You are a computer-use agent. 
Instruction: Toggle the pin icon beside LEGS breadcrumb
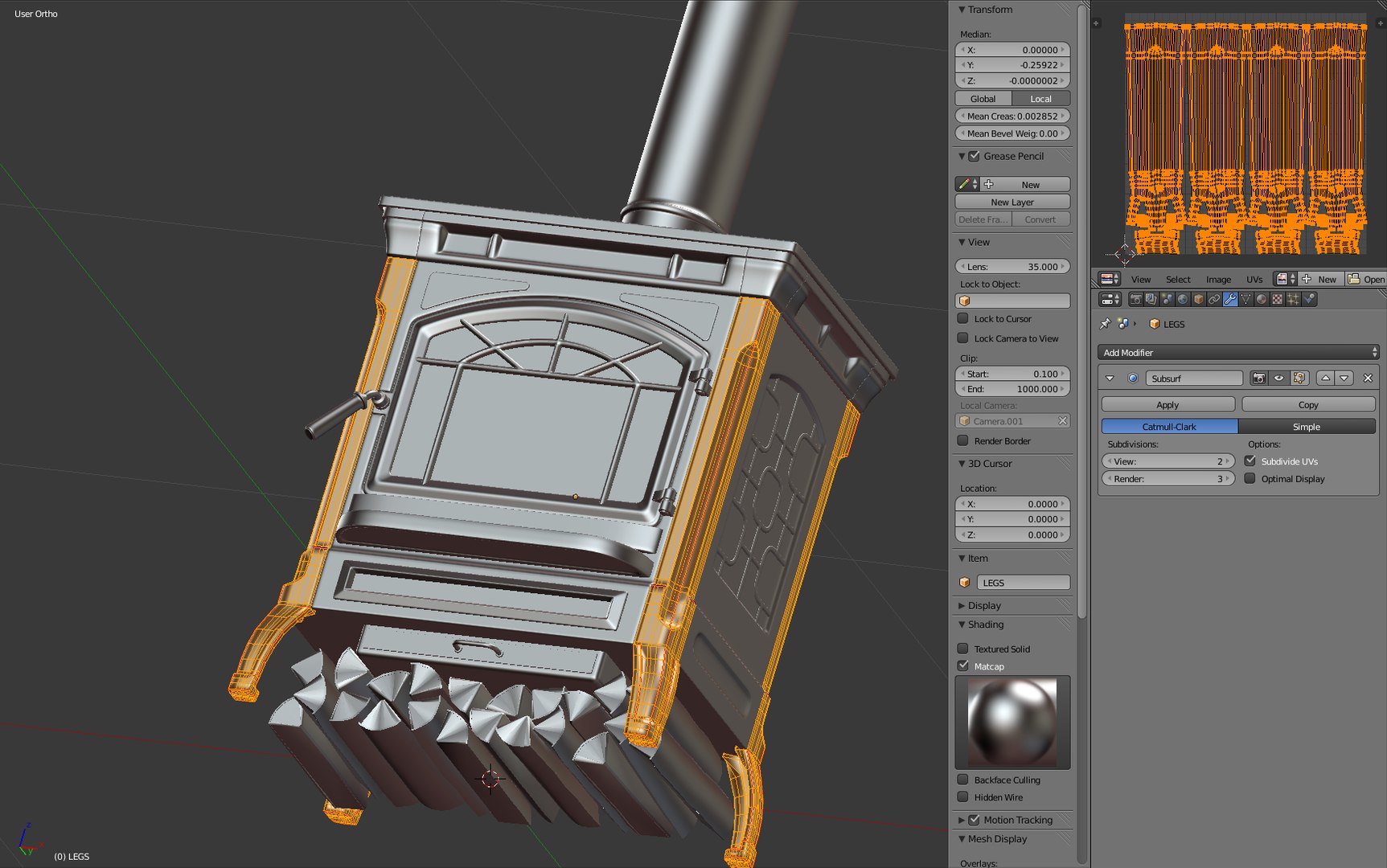tap(1105, 324)
